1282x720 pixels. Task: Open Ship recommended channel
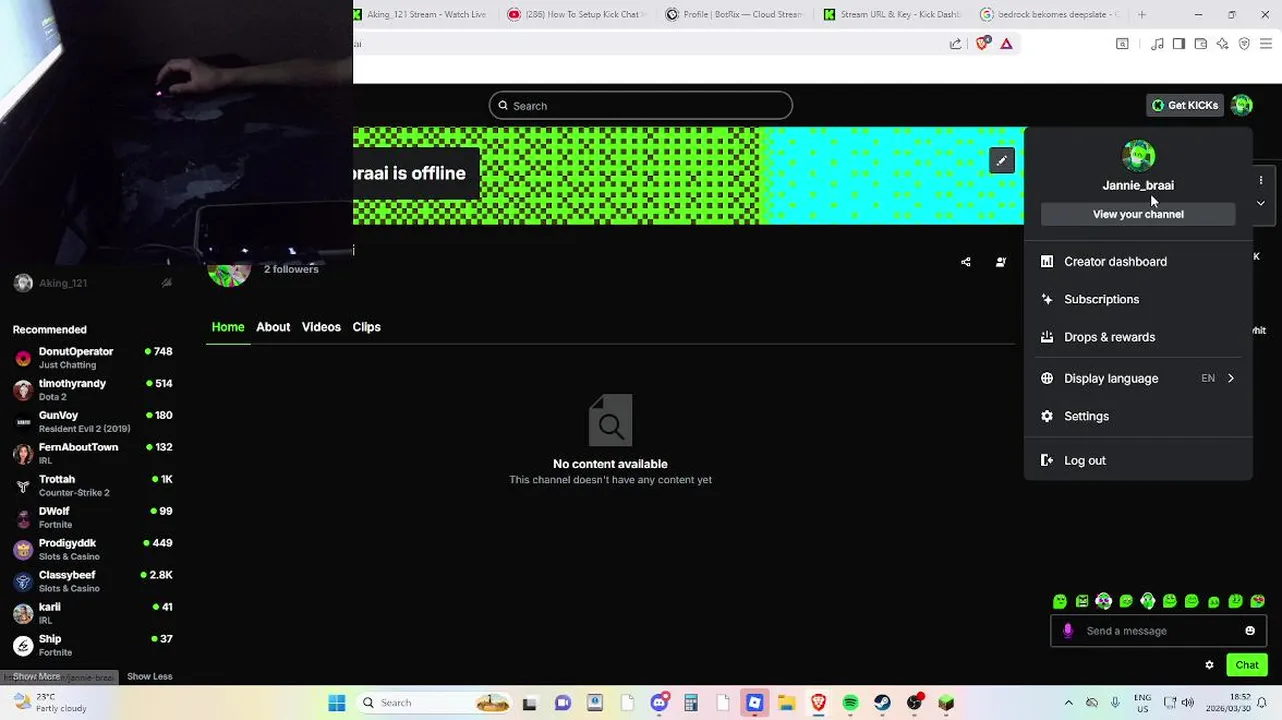(92, 646)
